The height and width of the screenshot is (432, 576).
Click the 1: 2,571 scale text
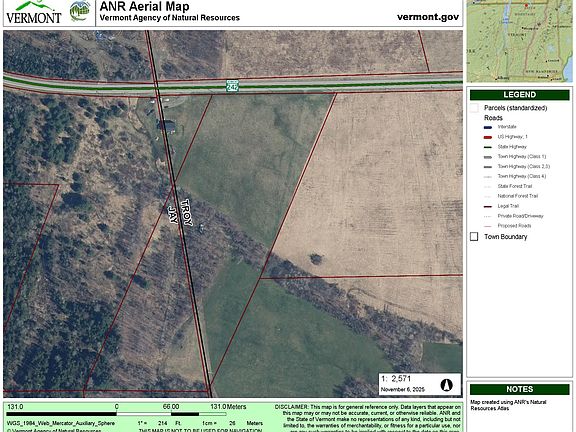396,379
